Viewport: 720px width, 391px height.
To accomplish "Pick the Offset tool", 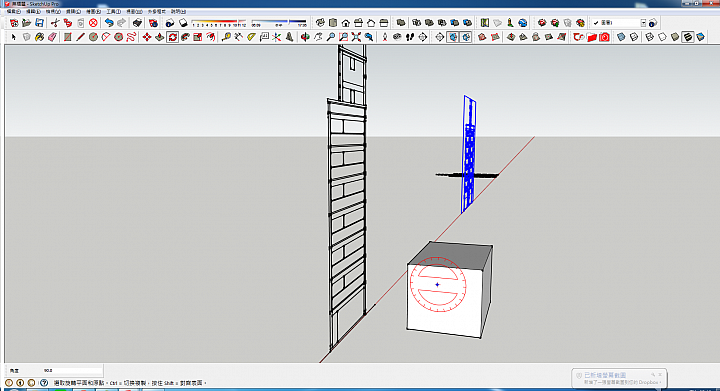I will click(211, 37).
